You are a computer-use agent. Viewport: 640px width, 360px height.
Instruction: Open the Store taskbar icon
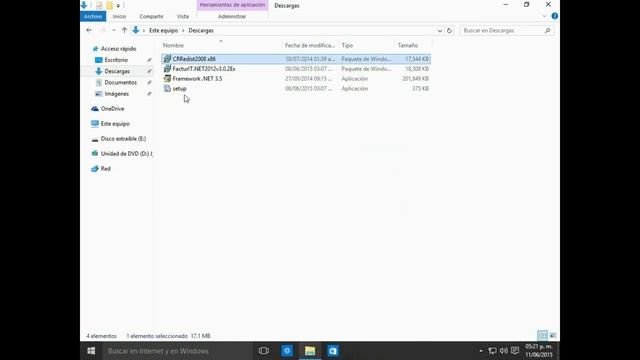click(333, 351)
